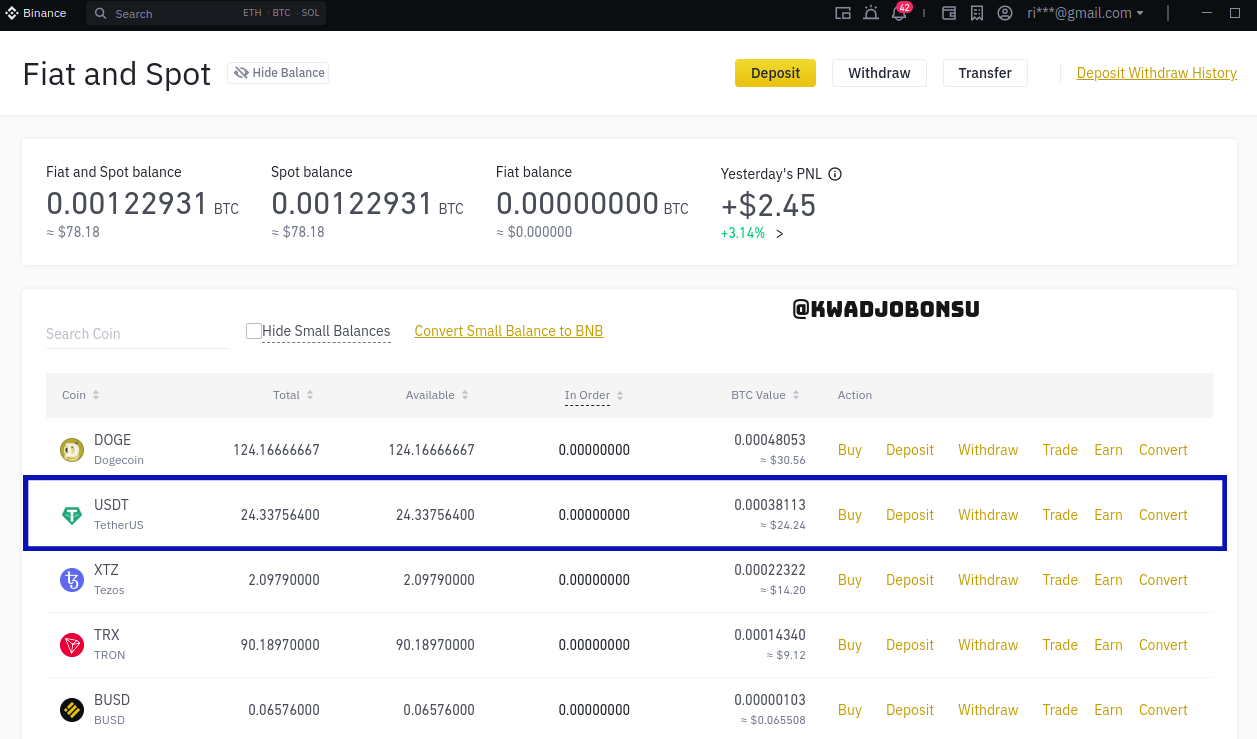Open the notifications bell with 42 badge
1257x739 pixels.
[x=900, y=12]
